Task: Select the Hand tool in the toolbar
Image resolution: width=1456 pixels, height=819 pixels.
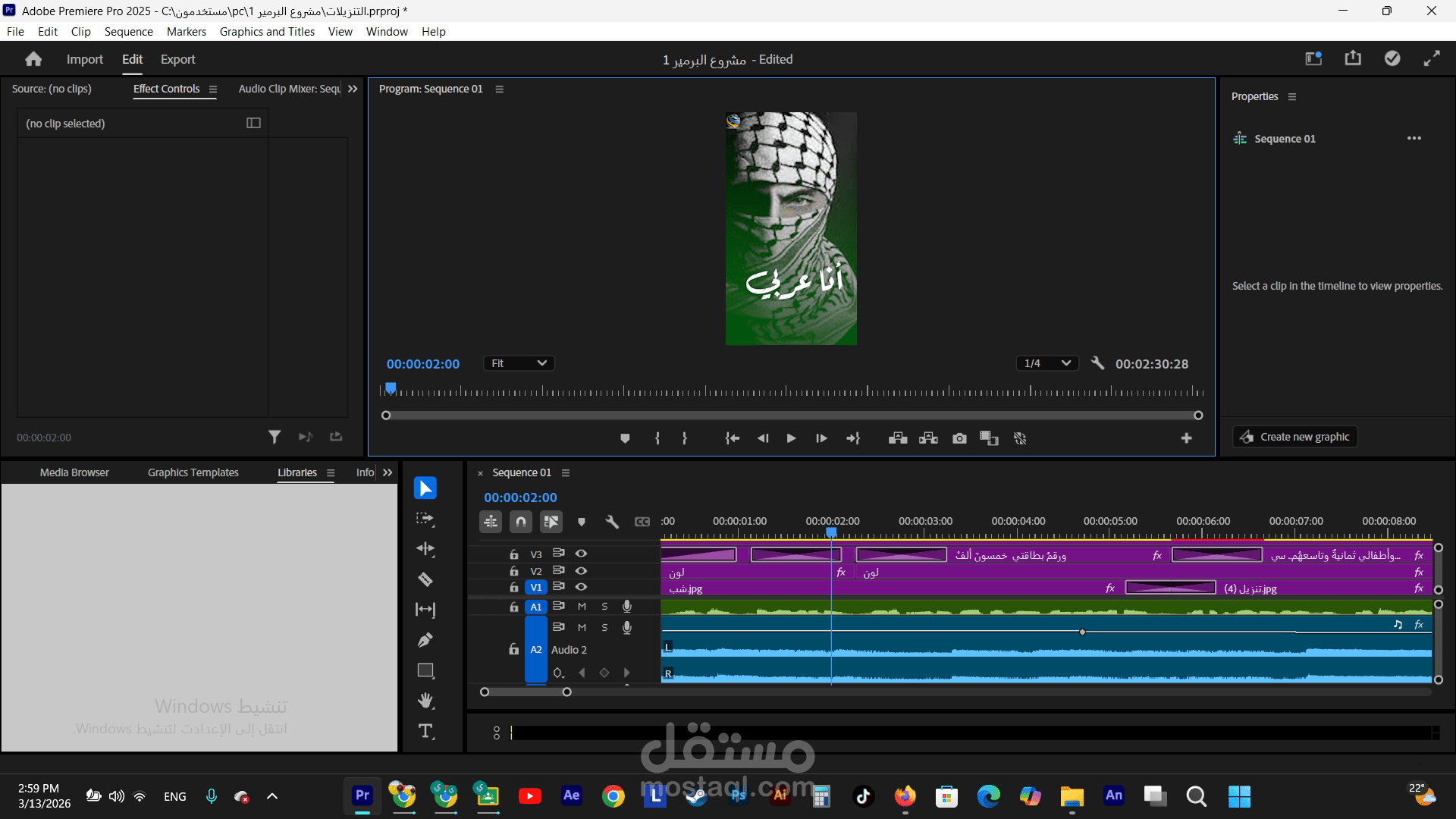Action: [x=425, y=701]
